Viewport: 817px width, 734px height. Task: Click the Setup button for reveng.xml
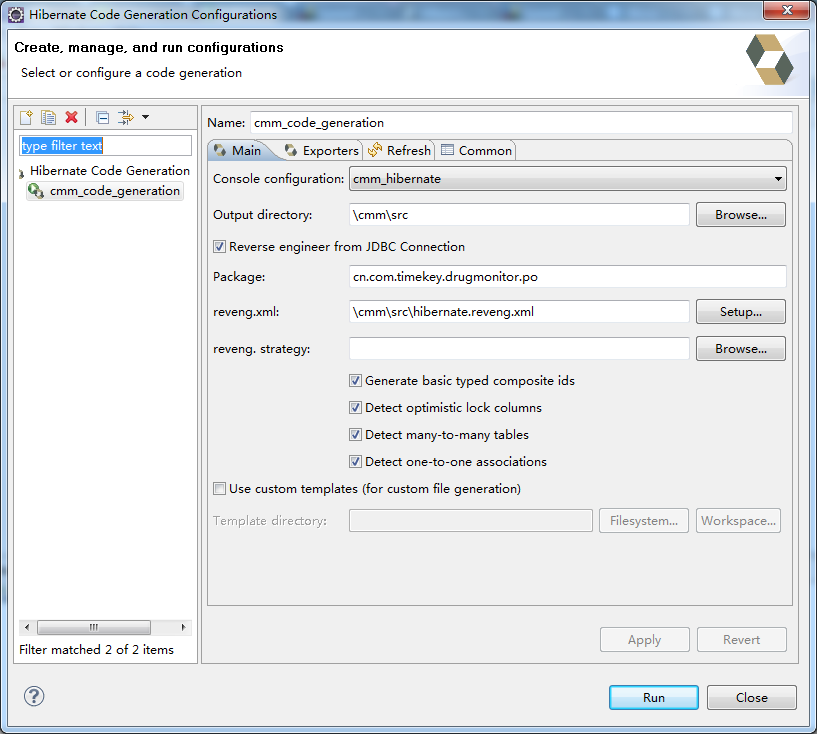point(740,311)
